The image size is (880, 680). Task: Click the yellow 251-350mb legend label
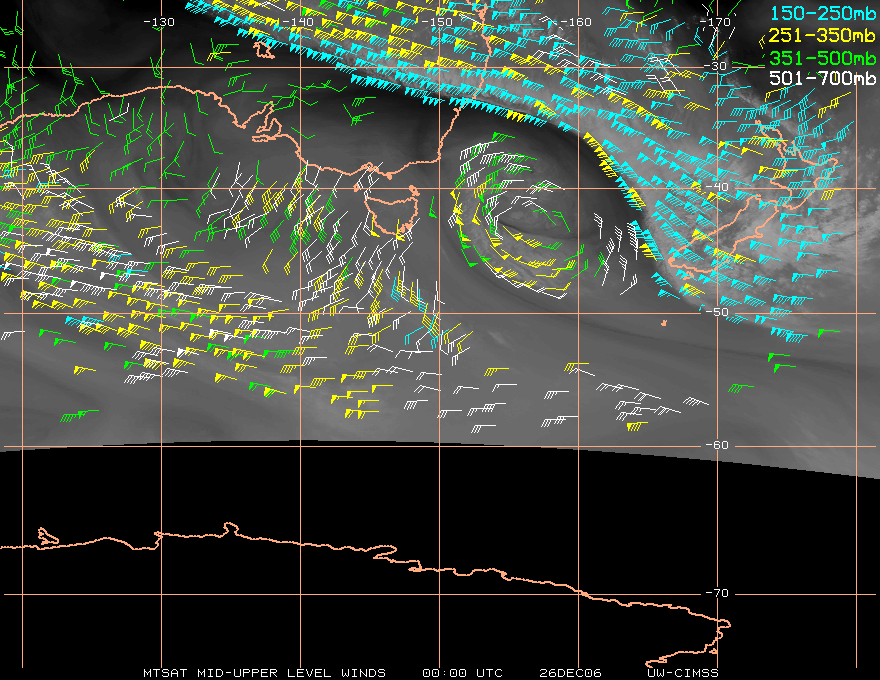822,35
